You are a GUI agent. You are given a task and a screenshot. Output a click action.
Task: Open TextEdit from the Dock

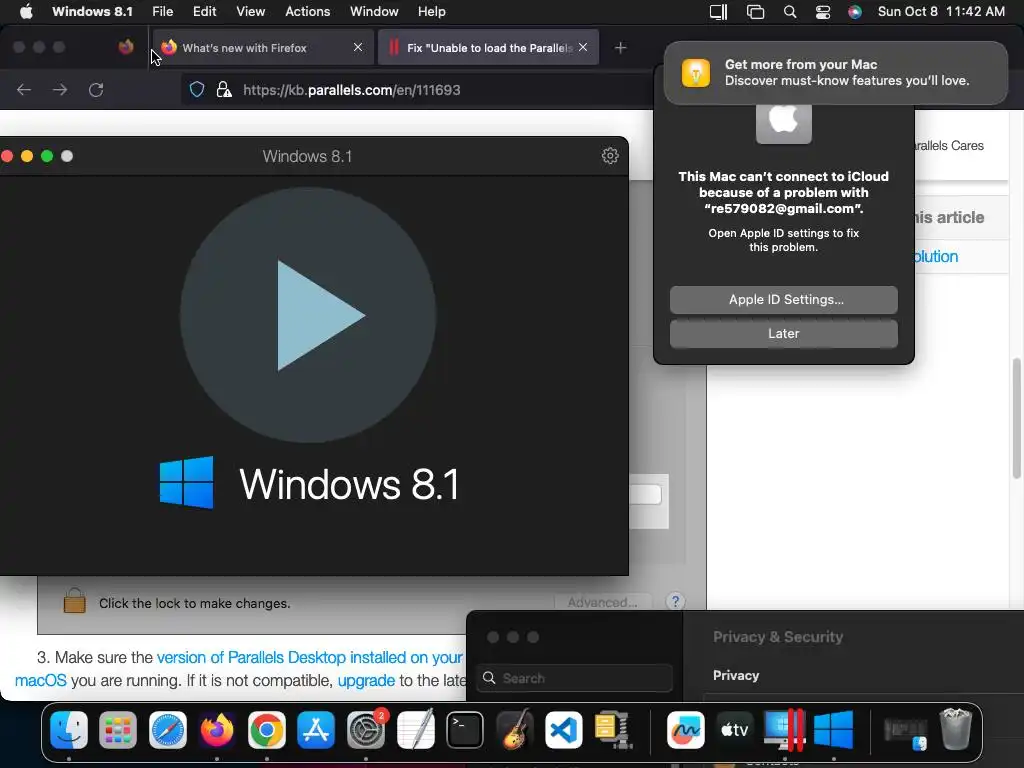click(x=415, y=729)
